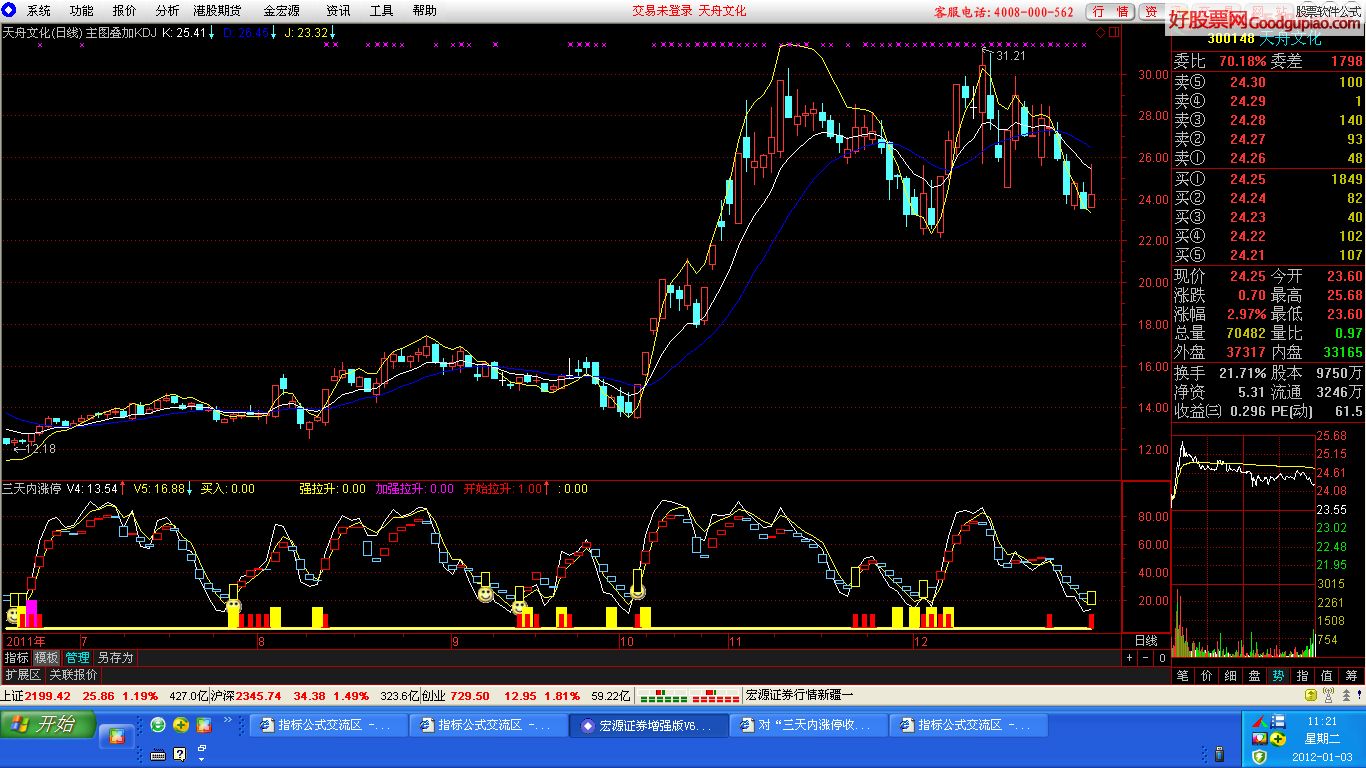Select the 管理 tab below chart
The width and height of the screenshot is (1366, 768).
(x=77, y=658)
